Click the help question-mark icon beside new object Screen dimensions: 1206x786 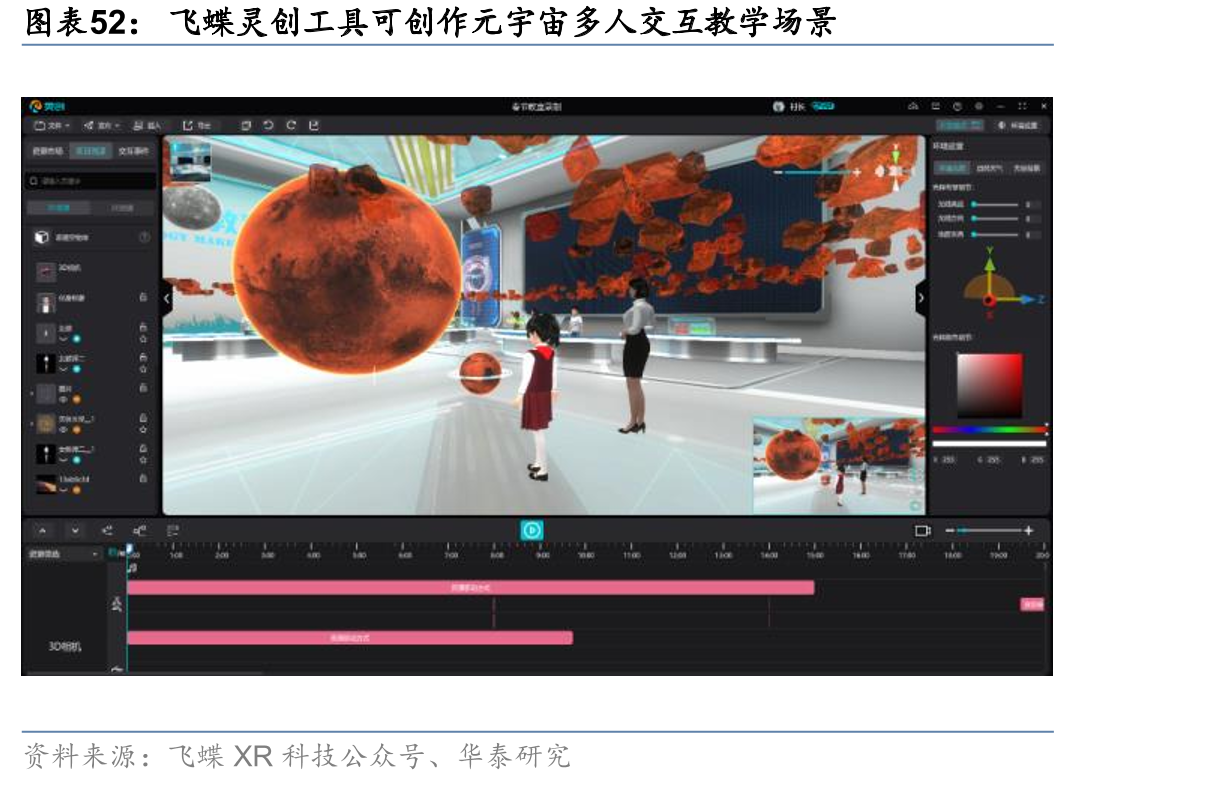pyautogui.click(x=144, y=238)
